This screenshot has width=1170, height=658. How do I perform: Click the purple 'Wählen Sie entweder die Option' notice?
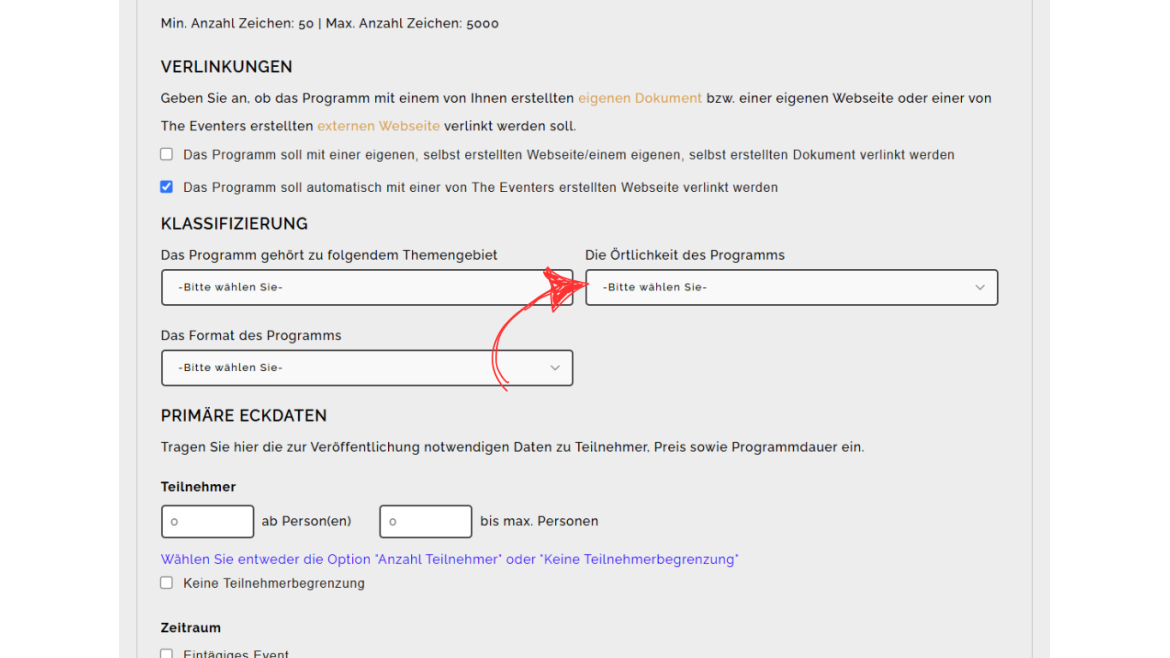click(449, 560)
